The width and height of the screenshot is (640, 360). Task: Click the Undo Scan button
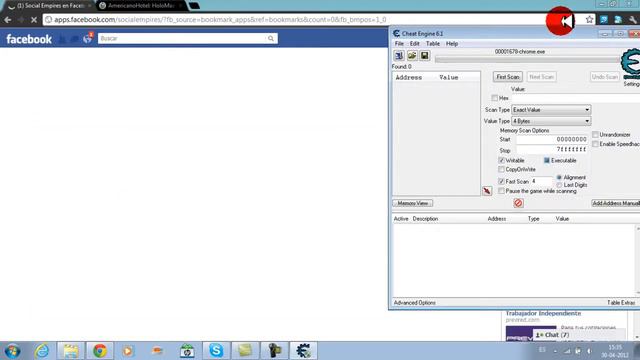click(604, 77)
